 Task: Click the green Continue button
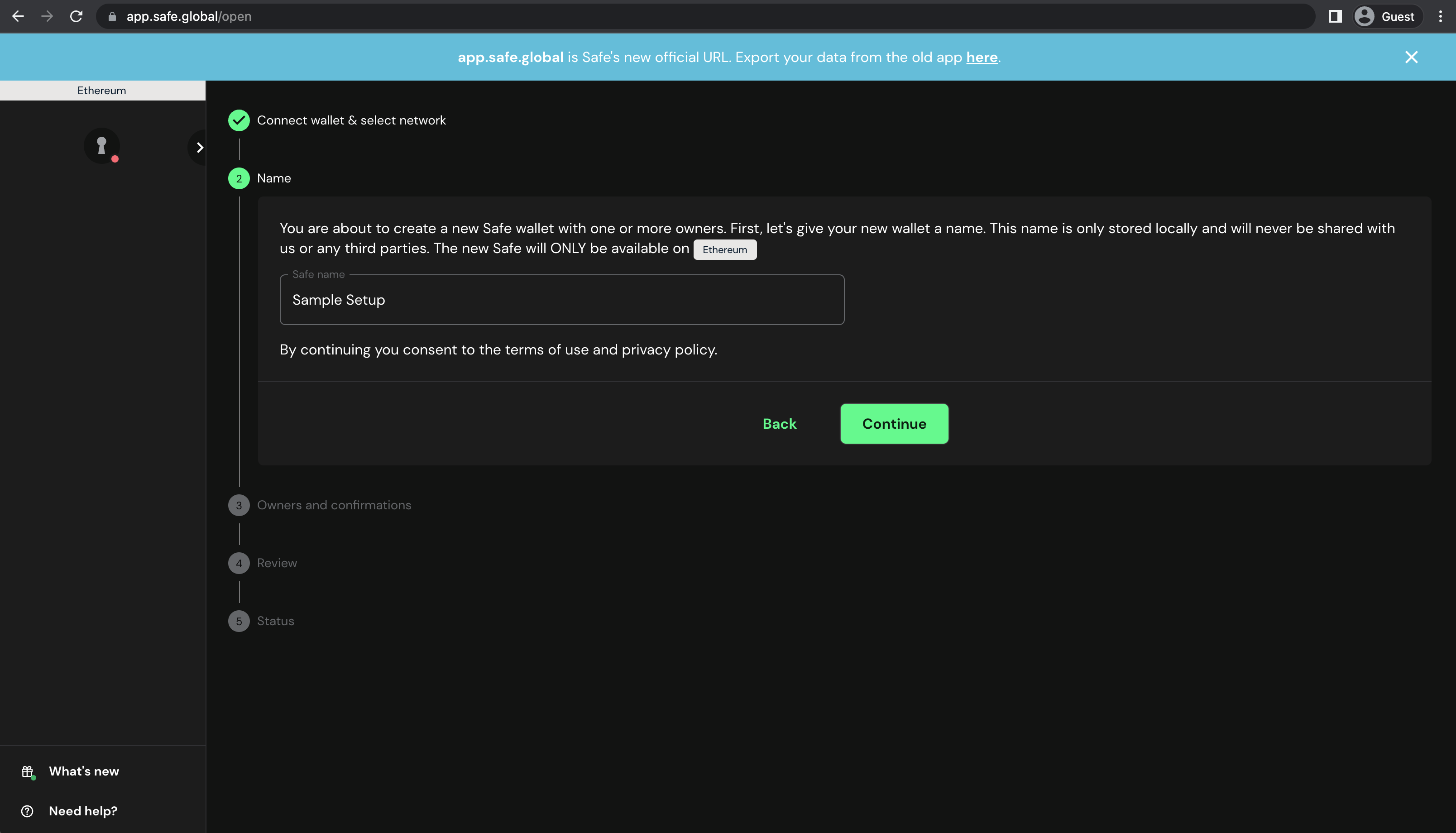894,424
